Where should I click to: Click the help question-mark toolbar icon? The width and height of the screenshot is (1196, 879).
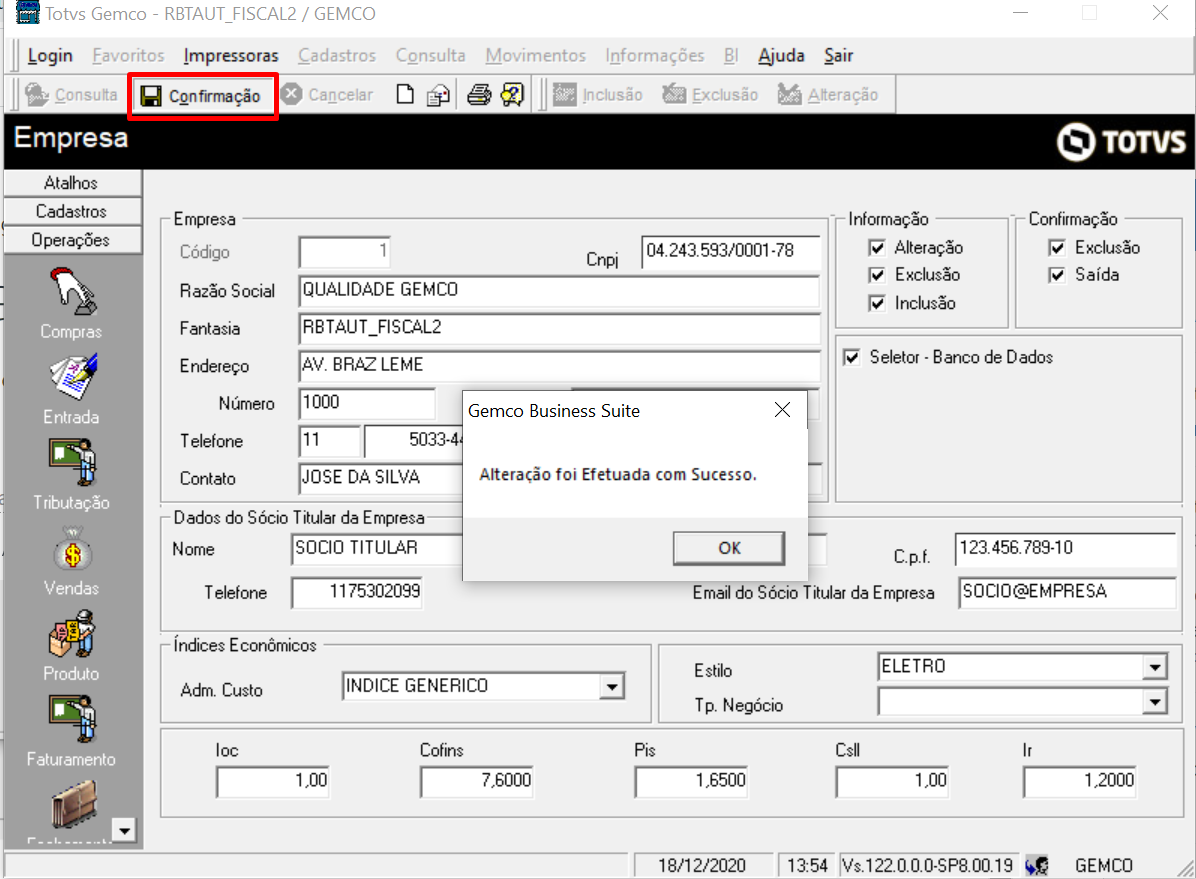click(x=512, y=95)
